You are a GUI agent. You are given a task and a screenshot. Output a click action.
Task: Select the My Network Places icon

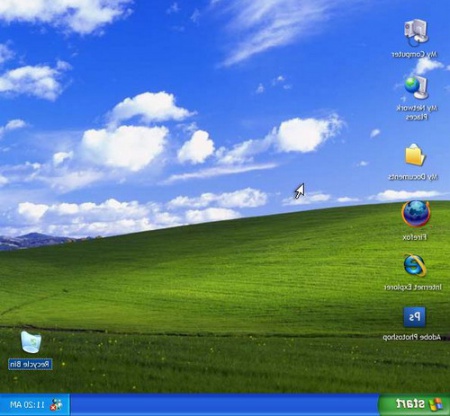[x=416, y=87]
